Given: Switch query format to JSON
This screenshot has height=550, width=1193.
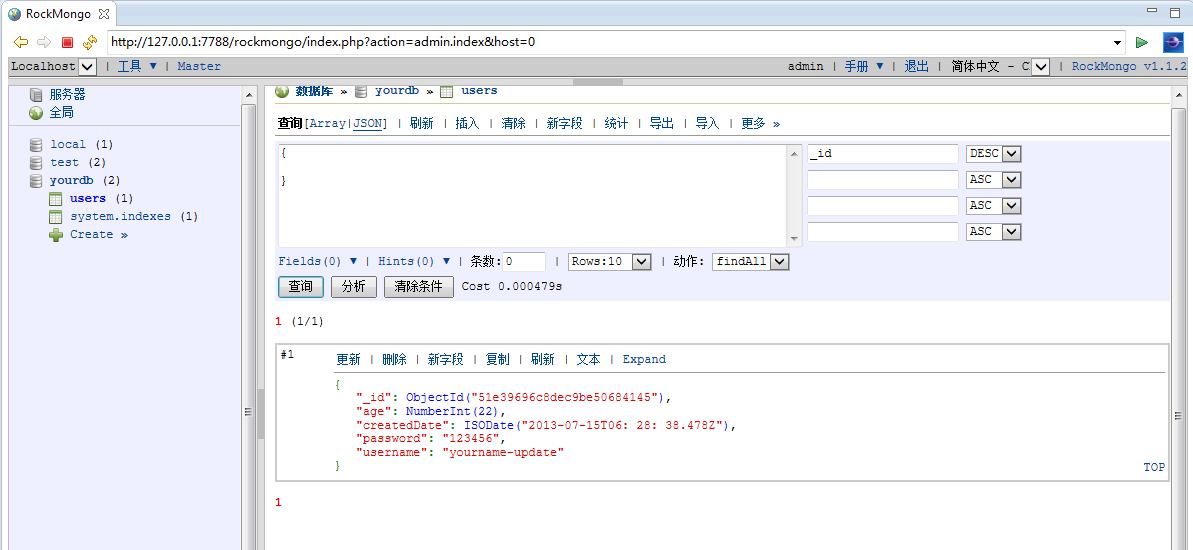Looking at the screenshot, I should click(368, 124).
